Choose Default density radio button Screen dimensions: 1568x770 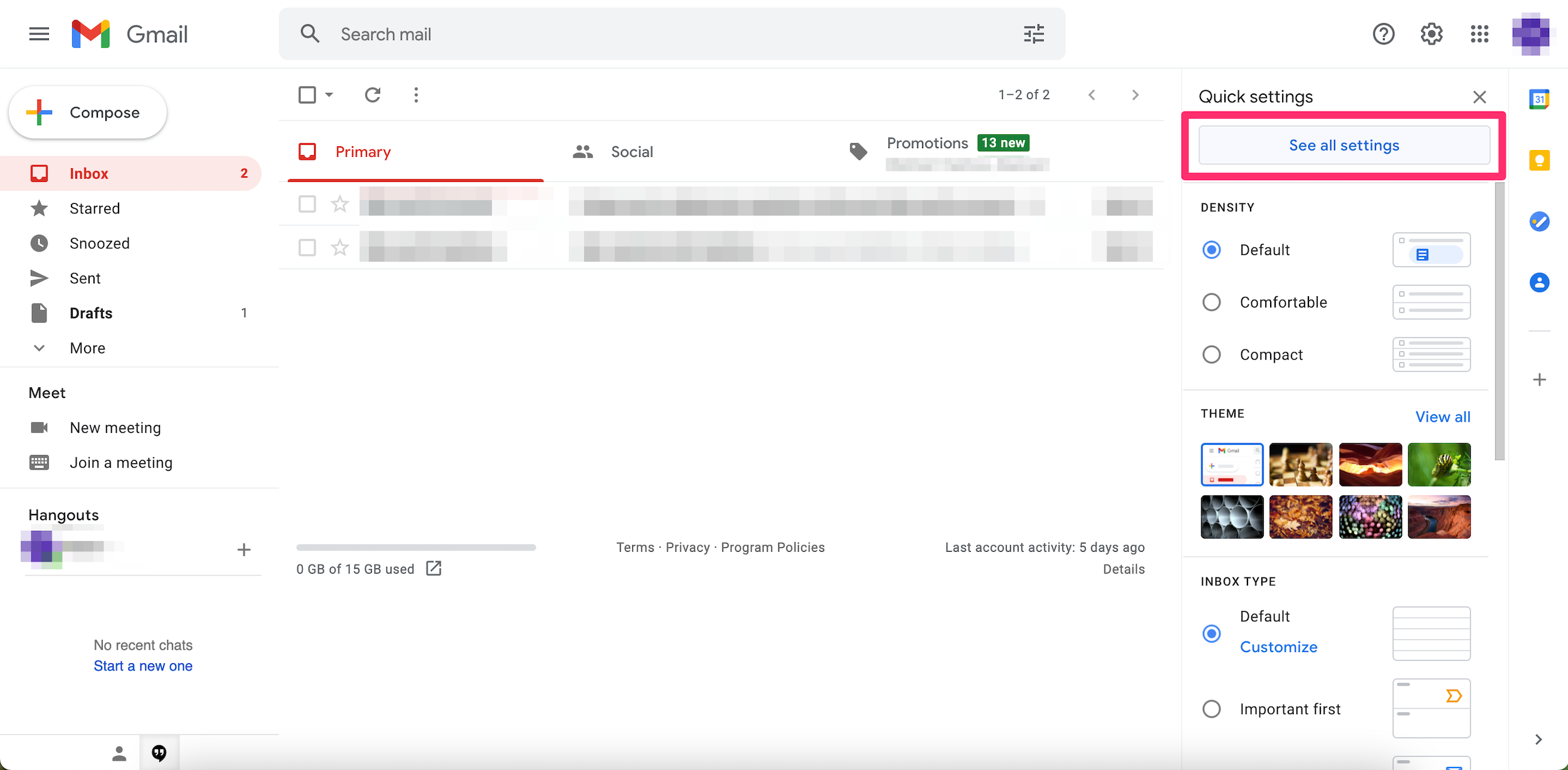pos(1212,250)
